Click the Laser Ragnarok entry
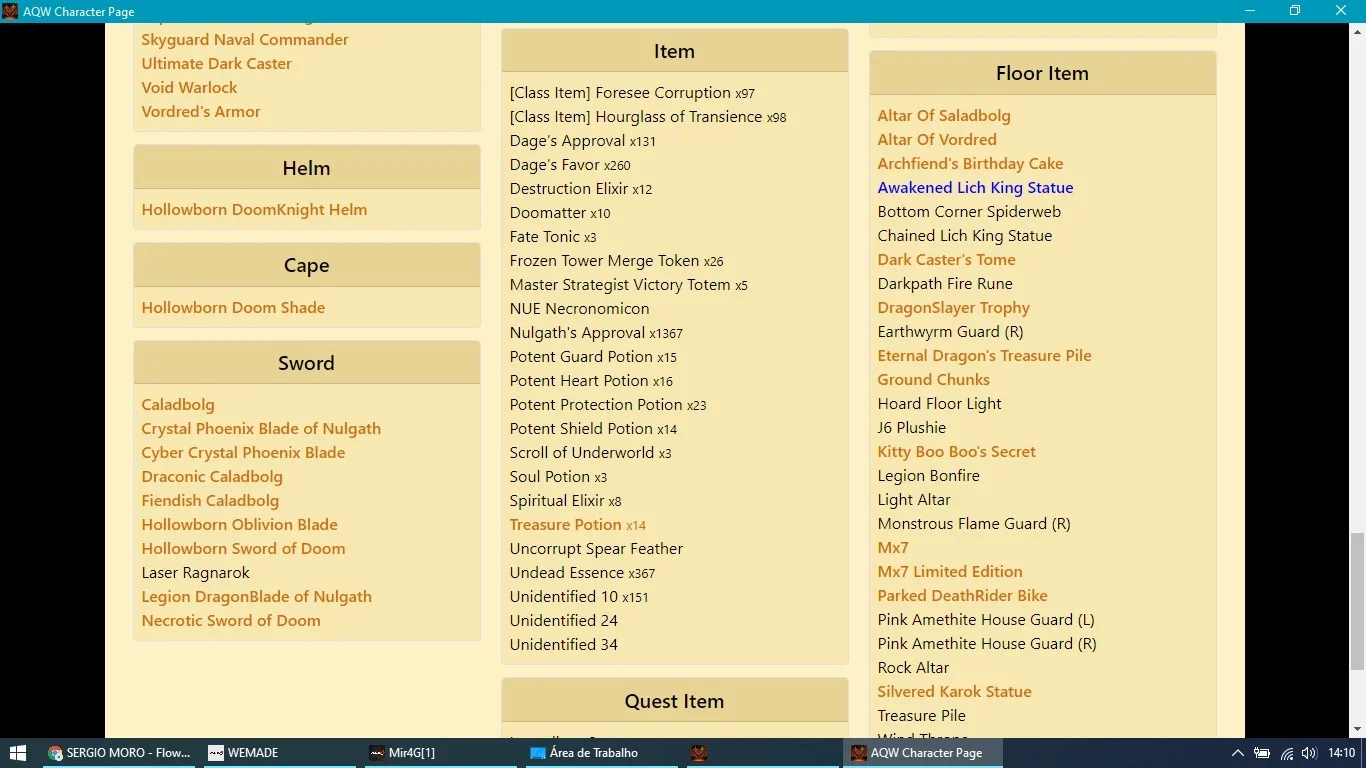The width and height of the screenshot is (1366, 768). [x=195, y=573]
